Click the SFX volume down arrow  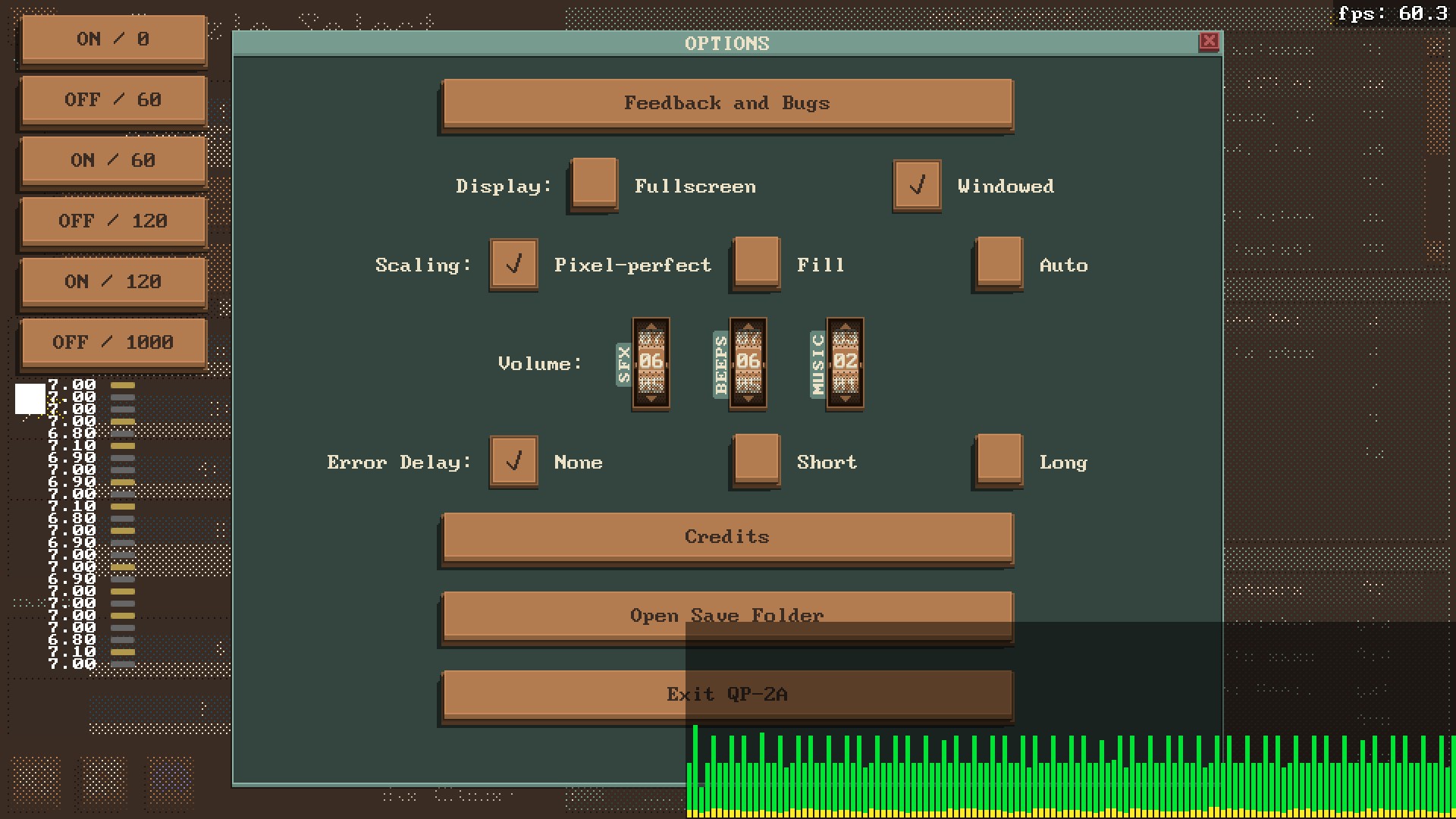point(651,399)
